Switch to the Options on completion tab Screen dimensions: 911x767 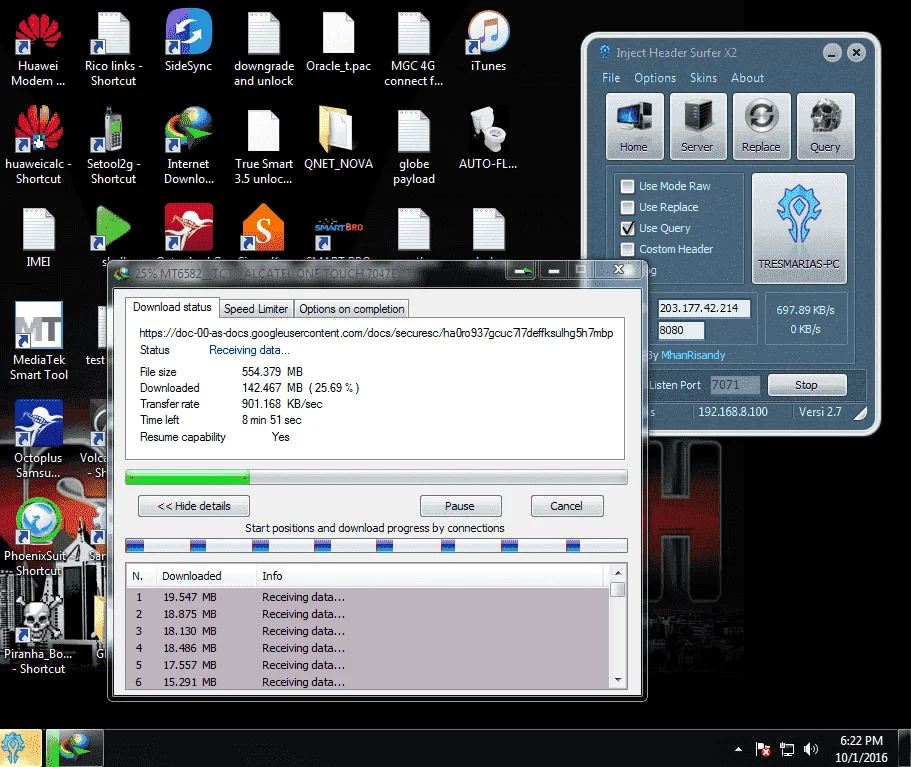(x=352, y=309)
